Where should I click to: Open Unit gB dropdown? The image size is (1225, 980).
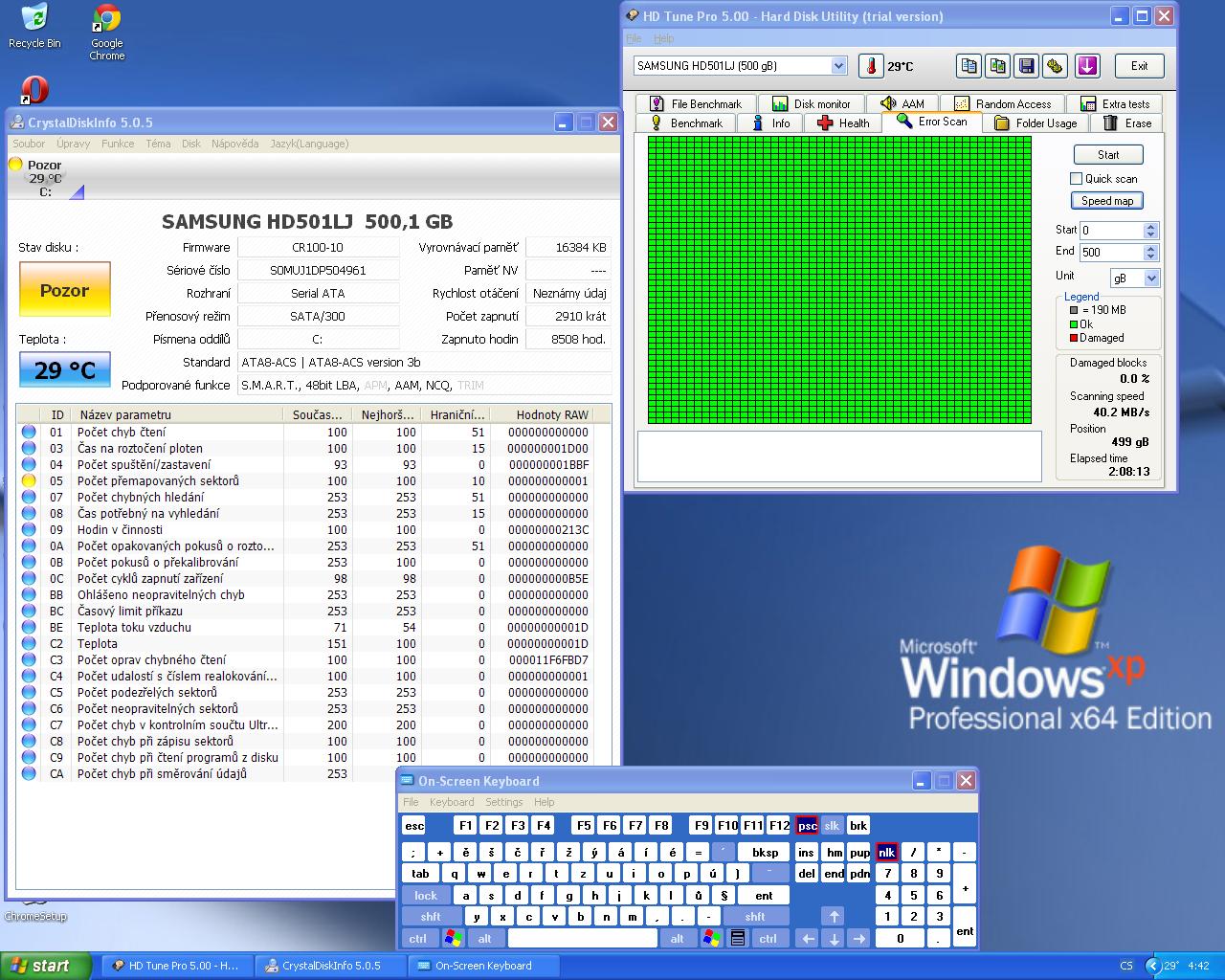(x=1151, y=278)
